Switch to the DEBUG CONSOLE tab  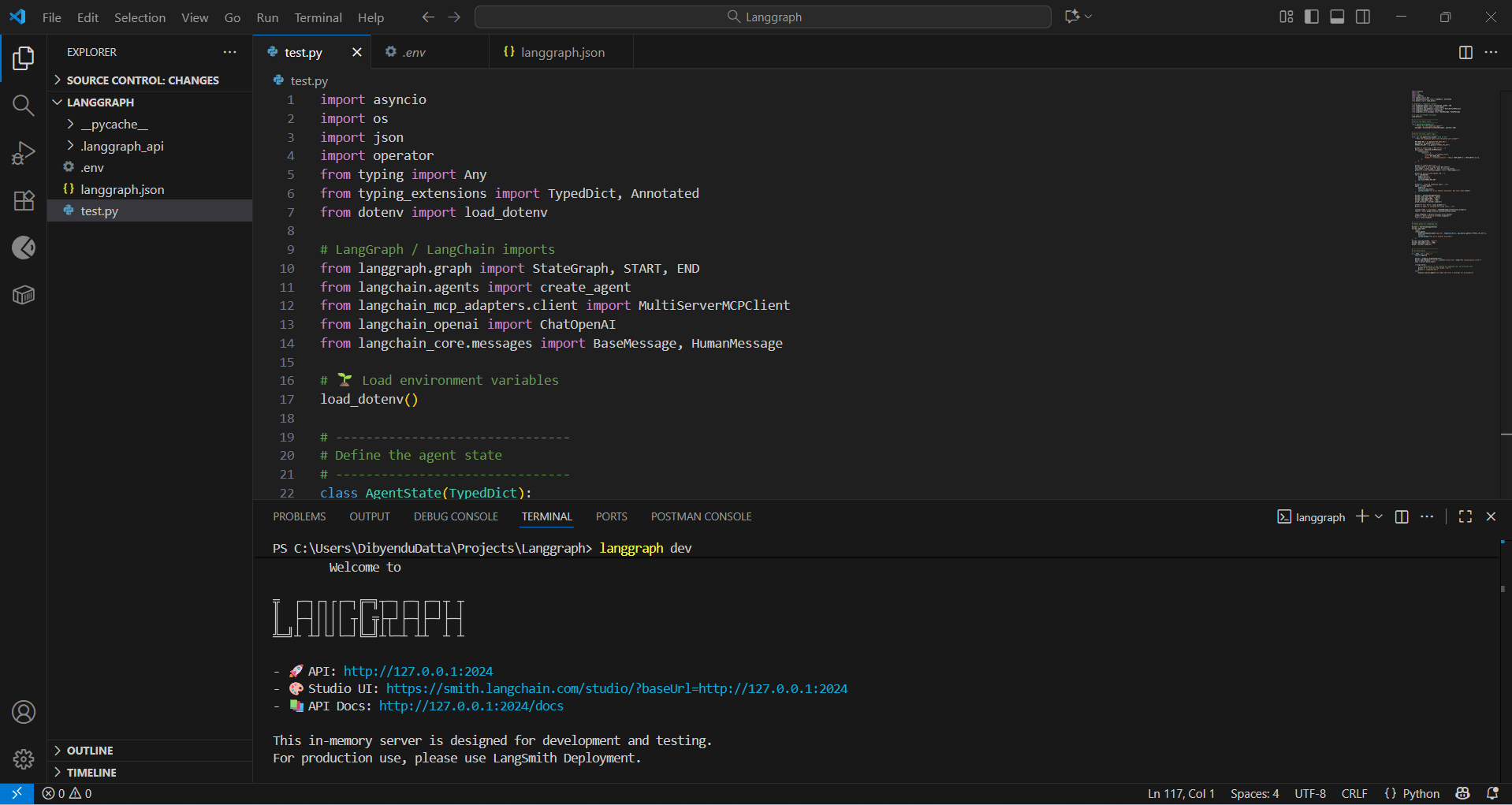coord(456,516)
